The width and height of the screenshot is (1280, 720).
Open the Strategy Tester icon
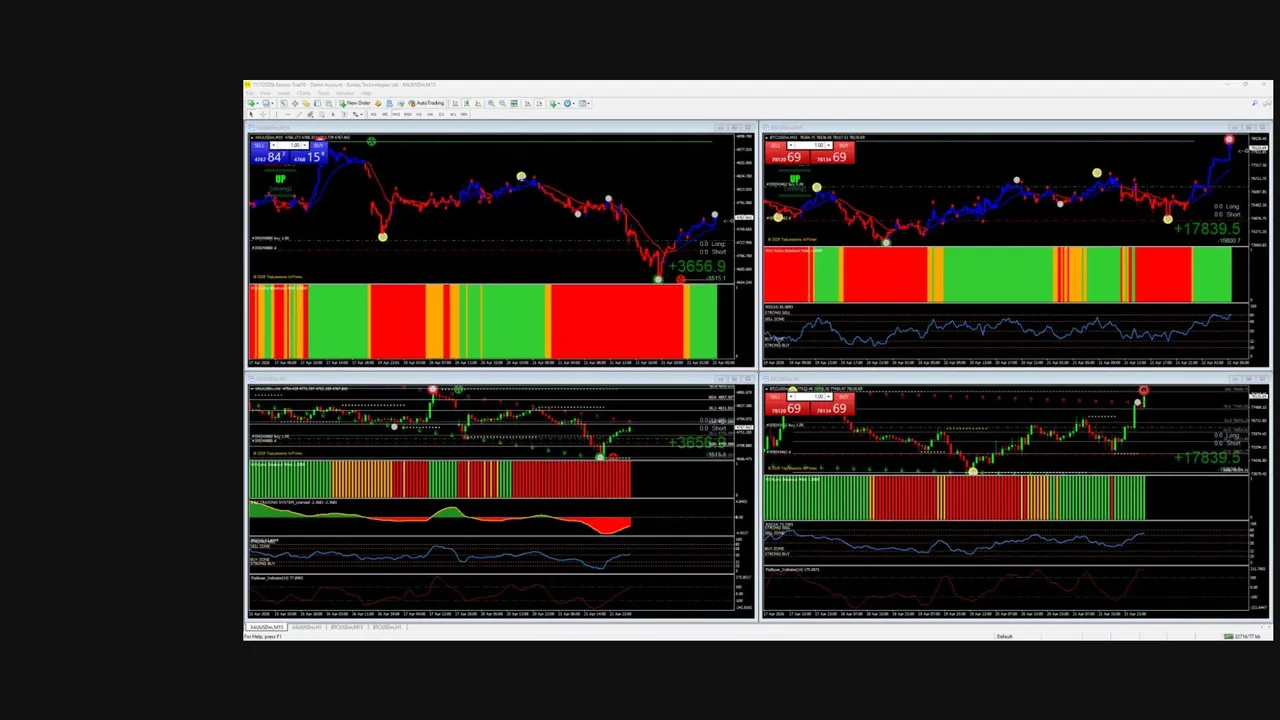click(x=328, y=103)
